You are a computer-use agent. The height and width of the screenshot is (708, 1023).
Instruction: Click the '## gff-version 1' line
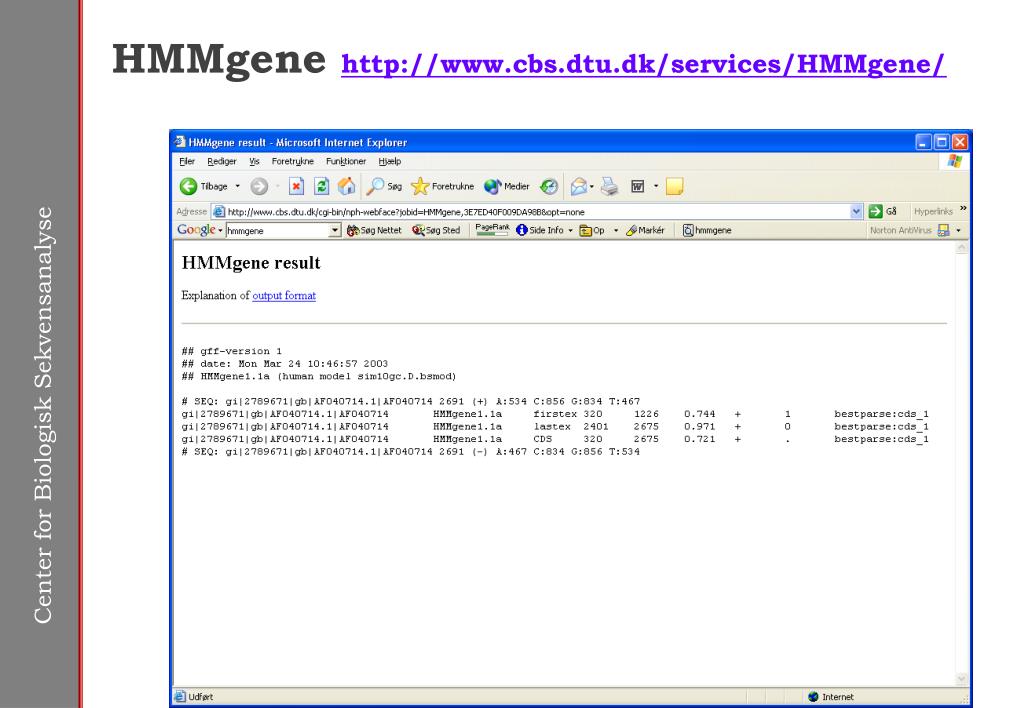pos(232,351)
